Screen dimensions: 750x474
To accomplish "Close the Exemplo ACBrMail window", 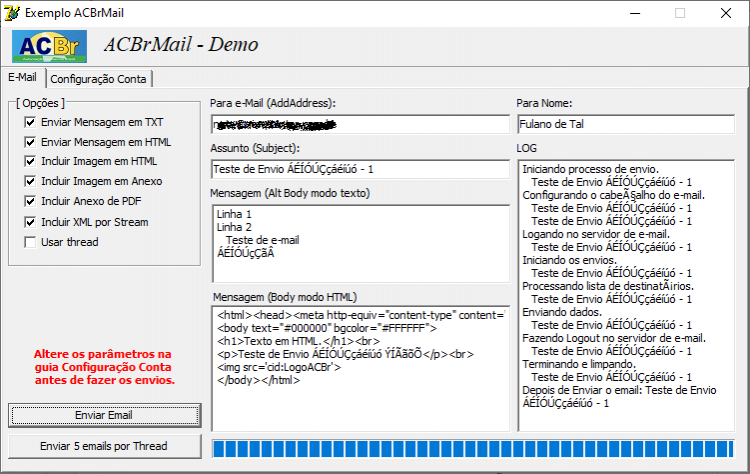I will [x=726, y=13].
